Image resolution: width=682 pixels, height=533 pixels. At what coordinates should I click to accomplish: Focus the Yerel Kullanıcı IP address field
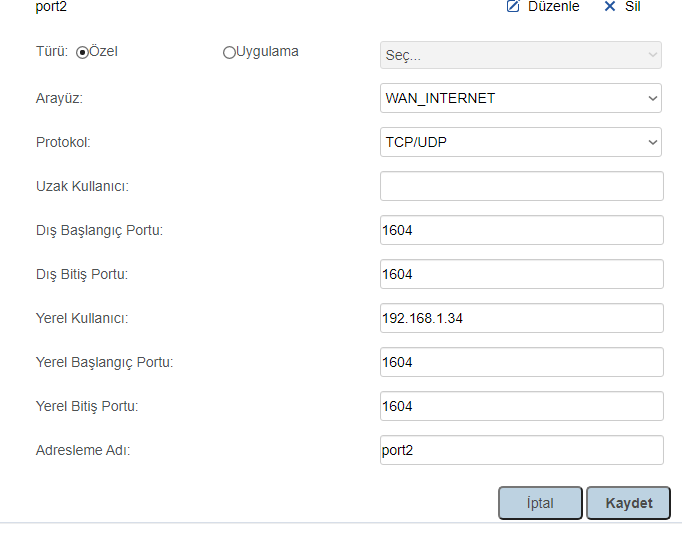[x=522, y=318]
